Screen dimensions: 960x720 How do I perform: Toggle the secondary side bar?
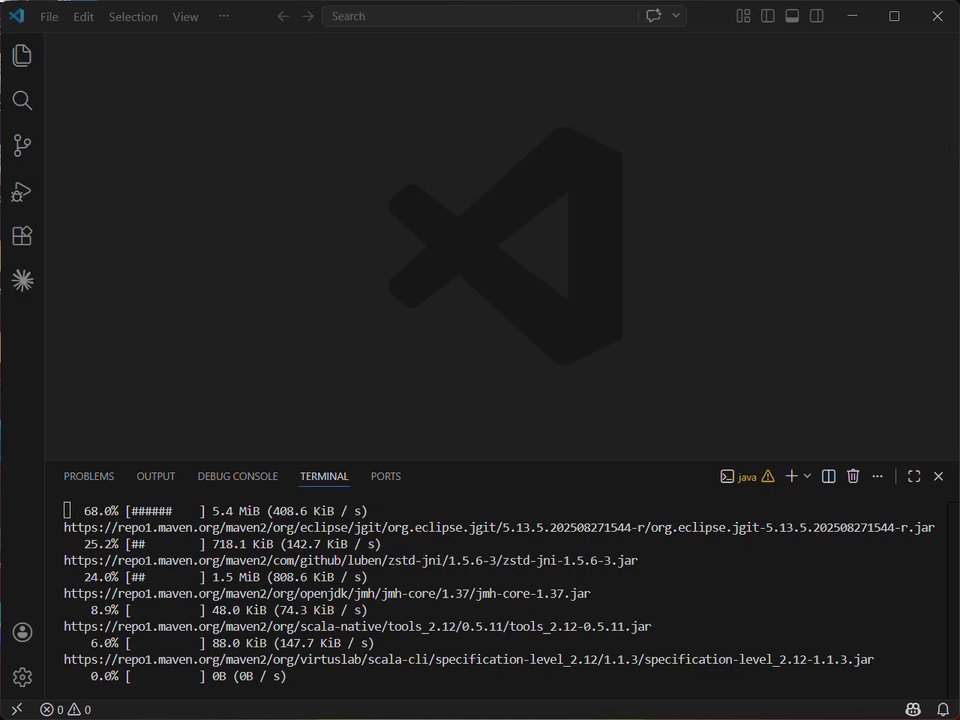click(x=816, y=17)
